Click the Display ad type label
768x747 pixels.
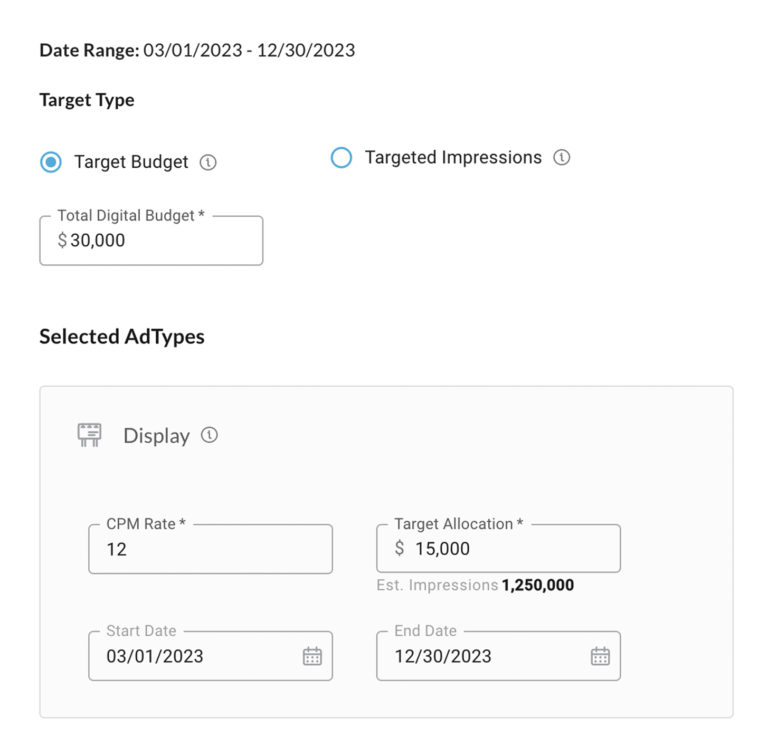156,436
